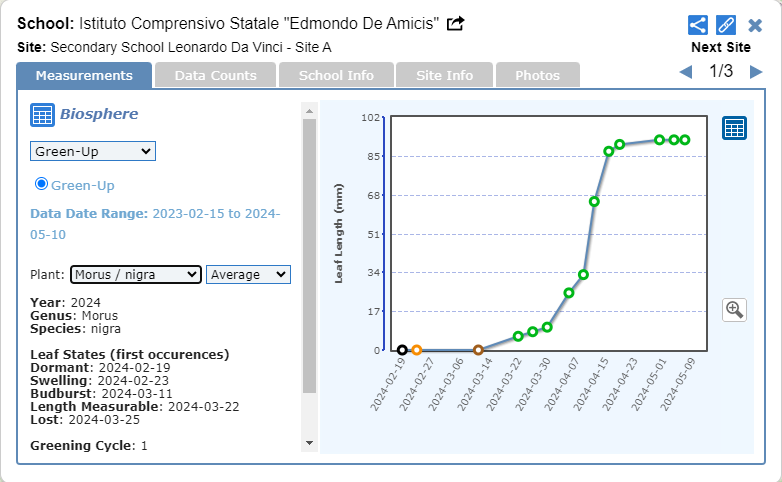Viewport: 782px width, 482px height.
Task: Open school page via external link icon
Action: pyautogui.click(x=456, y=24)
